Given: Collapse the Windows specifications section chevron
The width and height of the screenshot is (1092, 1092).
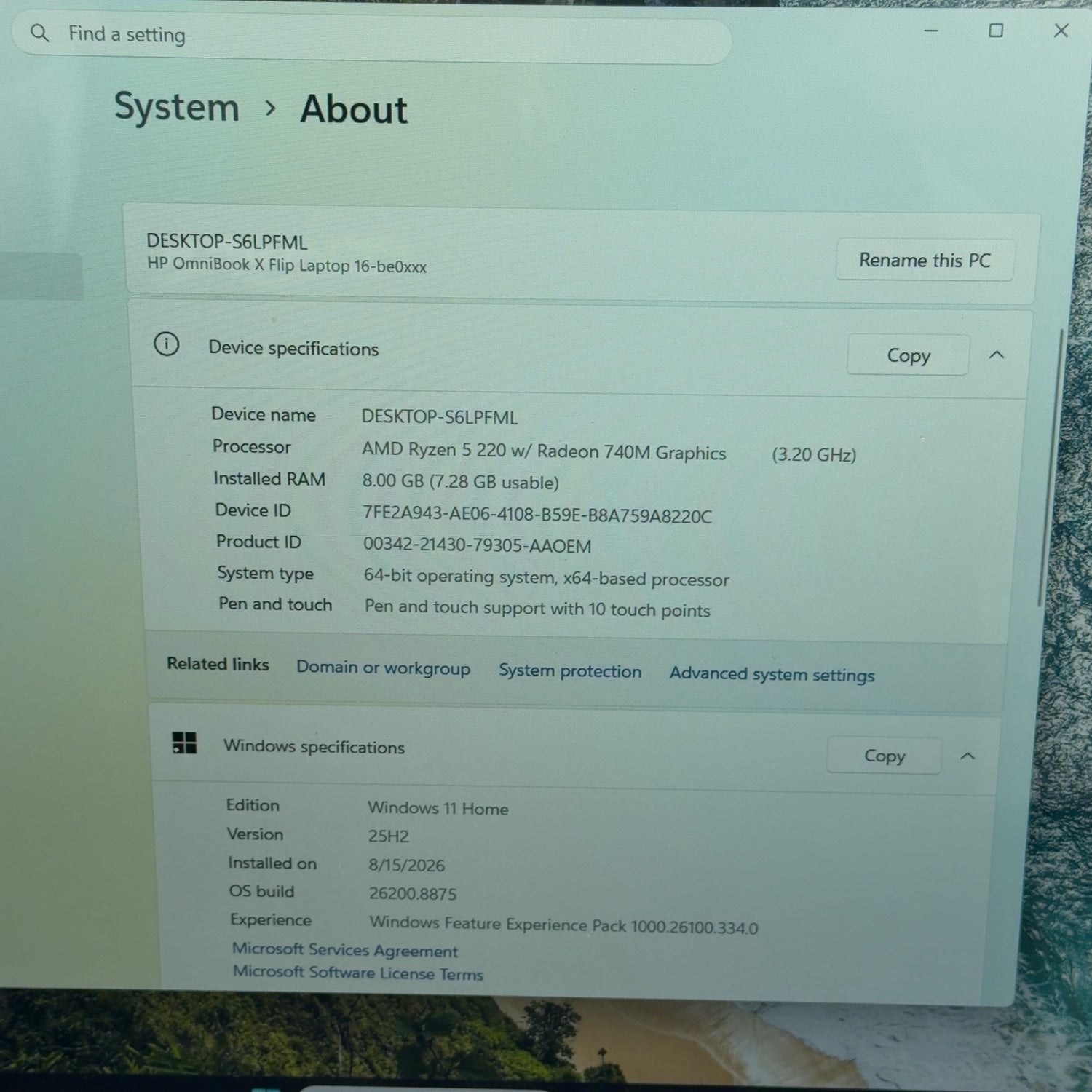Looking at the screenshot, I should pyautogui.click(x=968, y=756).
